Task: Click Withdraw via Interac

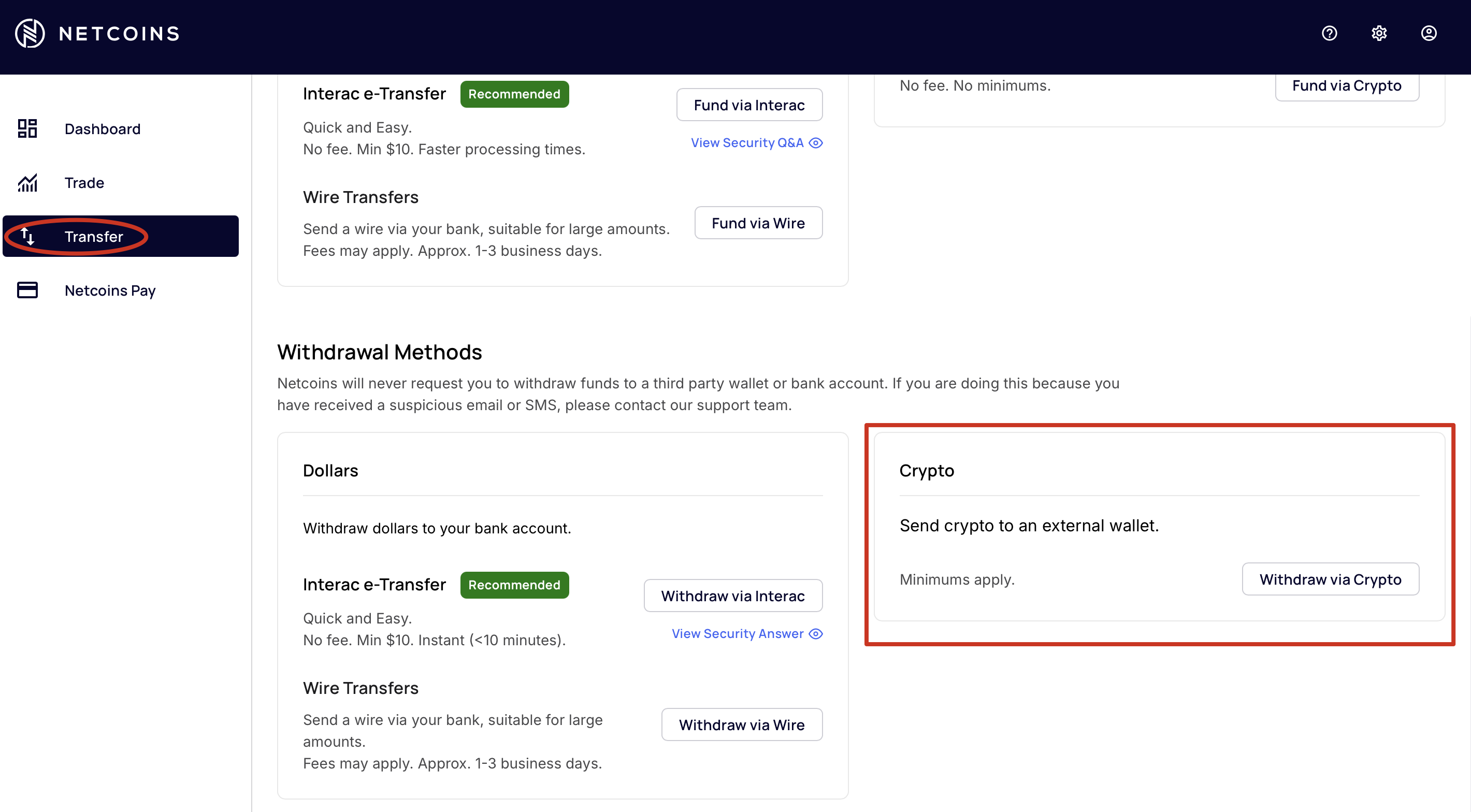Action: coord(732,596)
